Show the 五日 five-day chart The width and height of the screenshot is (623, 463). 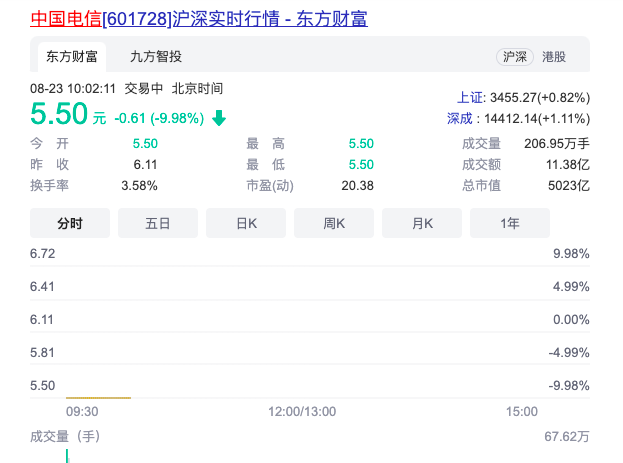click(158, 223)
